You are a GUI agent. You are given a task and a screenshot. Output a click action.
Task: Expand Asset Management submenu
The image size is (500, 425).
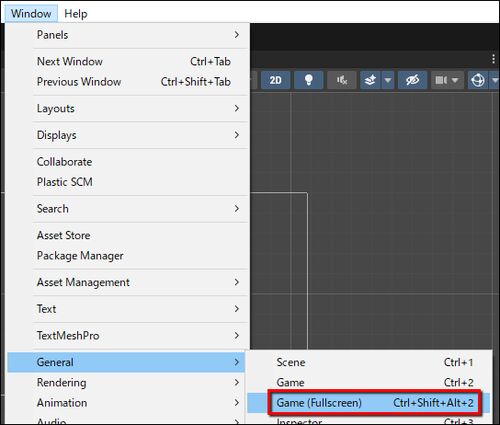coord(128,283)
